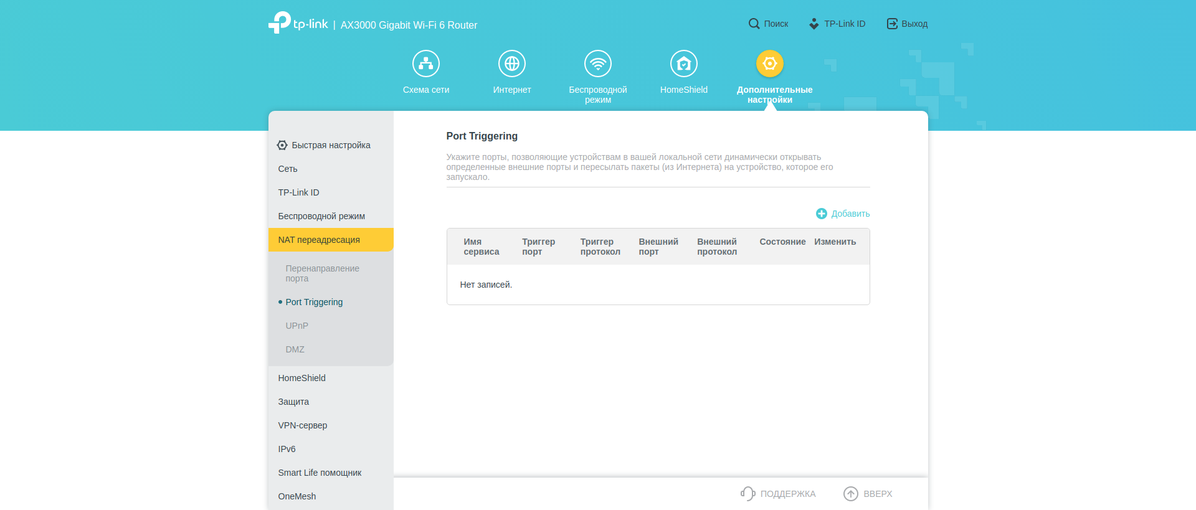Select Перенаправление порта submenu item
Screen dimensions: 1196x510
point(322,273)
